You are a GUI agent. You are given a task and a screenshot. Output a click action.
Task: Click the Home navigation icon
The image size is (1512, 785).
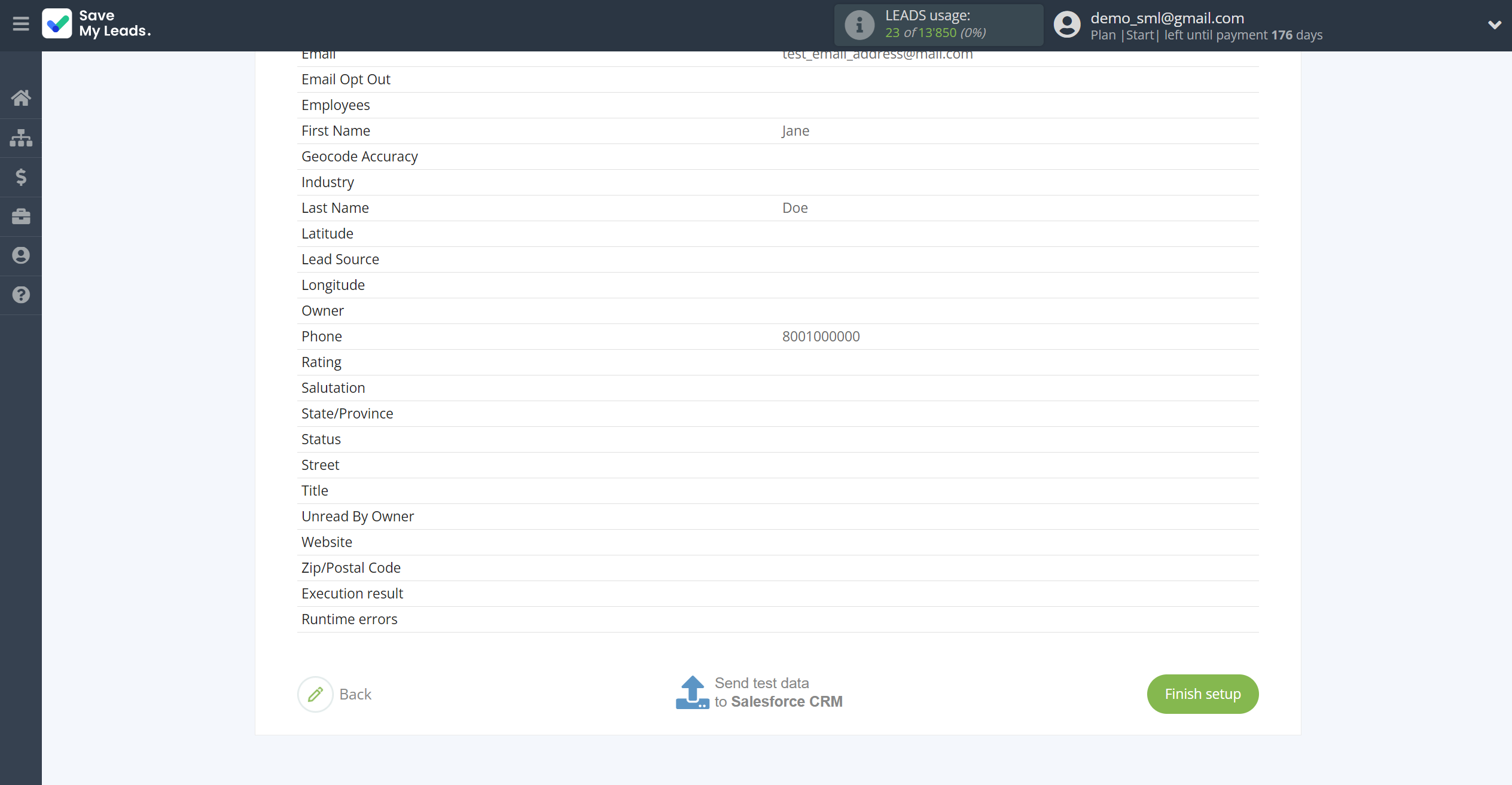coord(21,97)
